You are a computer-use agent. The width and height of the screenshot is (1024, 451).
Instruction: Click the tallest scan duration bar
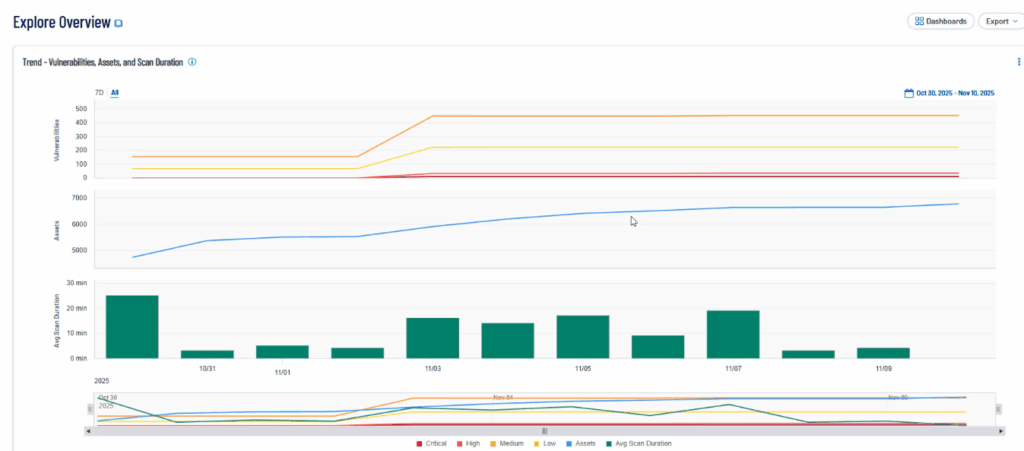pos(132,326)
